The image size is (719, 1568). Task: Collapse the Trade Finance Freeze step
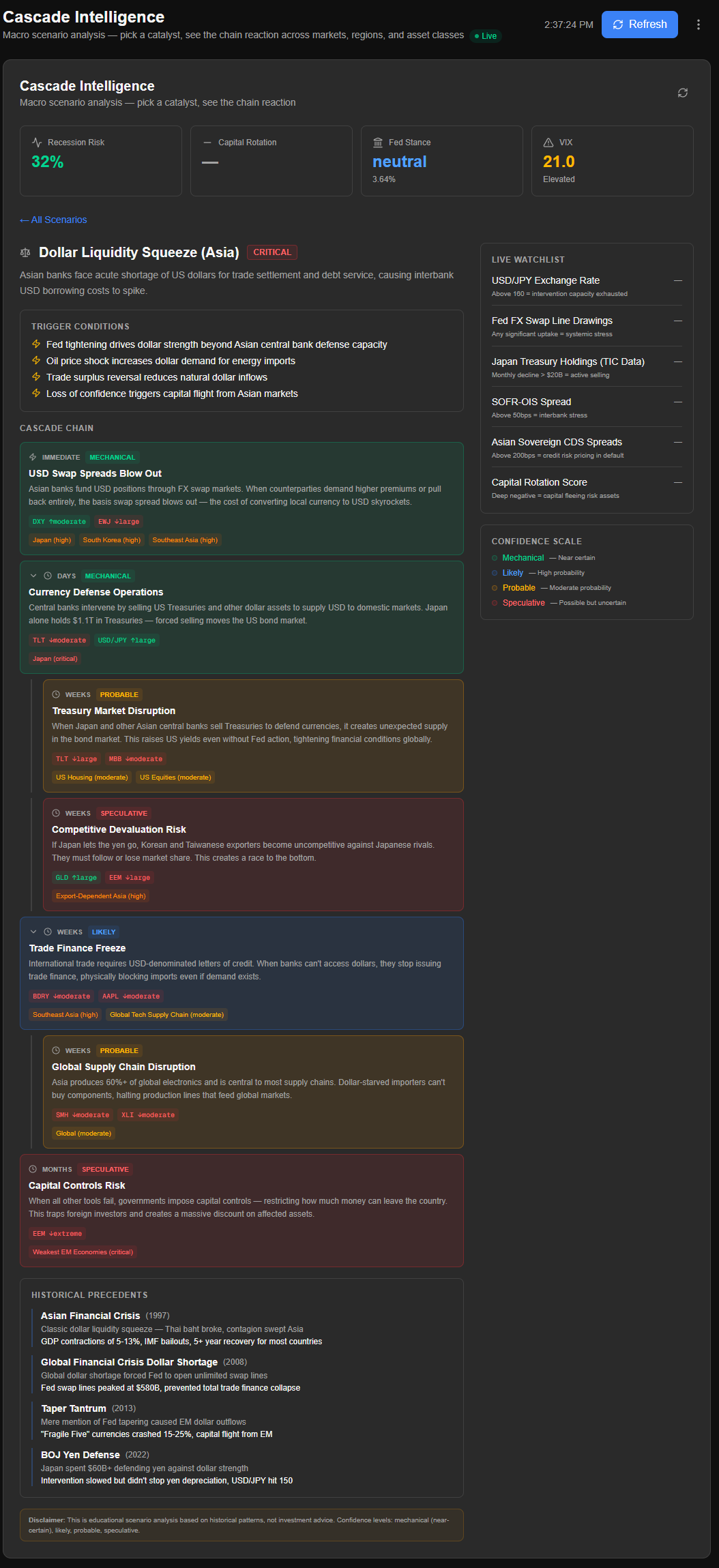pyautogui.click(x=33, y=932)
